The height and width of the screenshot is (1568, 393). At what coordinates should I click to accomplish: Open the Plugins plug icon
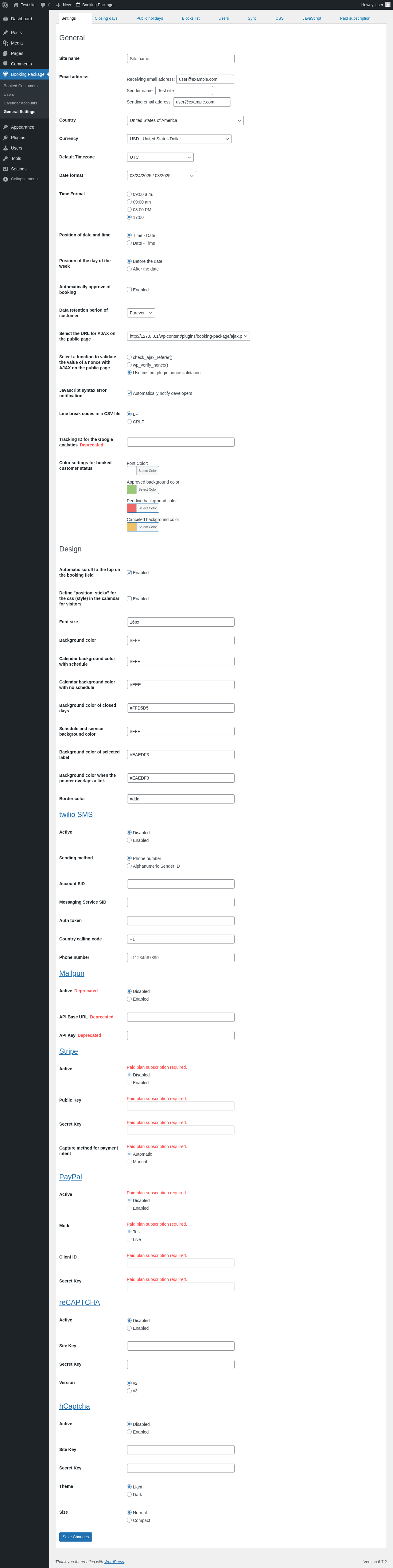(6, 138)
